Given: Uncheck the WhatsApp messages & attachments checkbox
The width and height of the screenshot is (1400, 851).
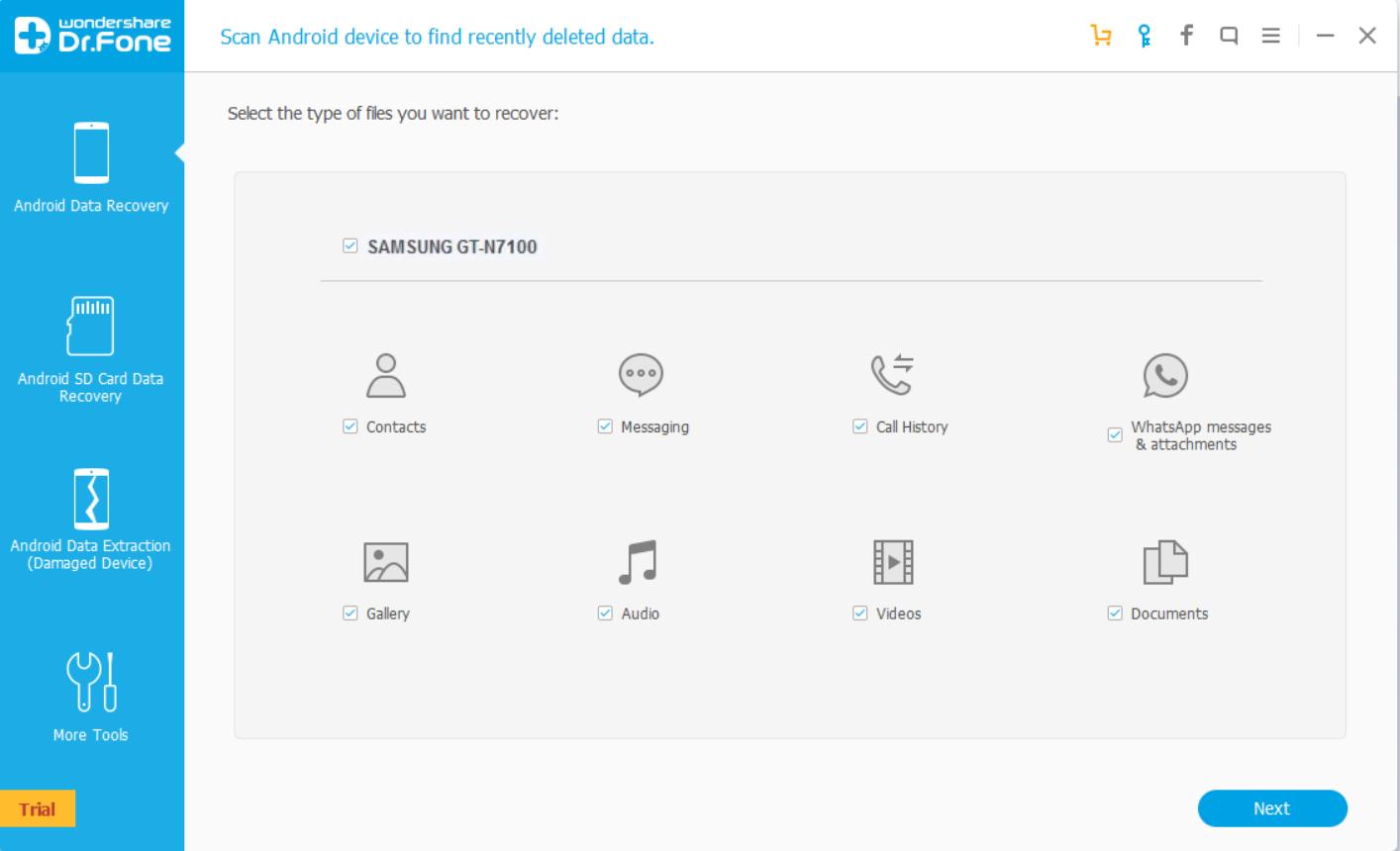Looking at the screenshot, I should pos(1115,435).
